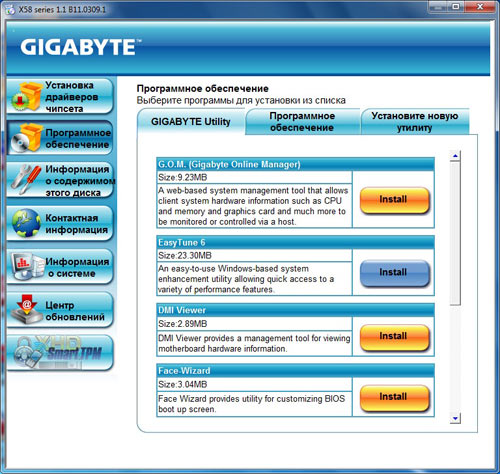Screen dimensions: 500x474
Task: Install G.O.M. Gigabyte Online Manager
Action: coord(394,200)
